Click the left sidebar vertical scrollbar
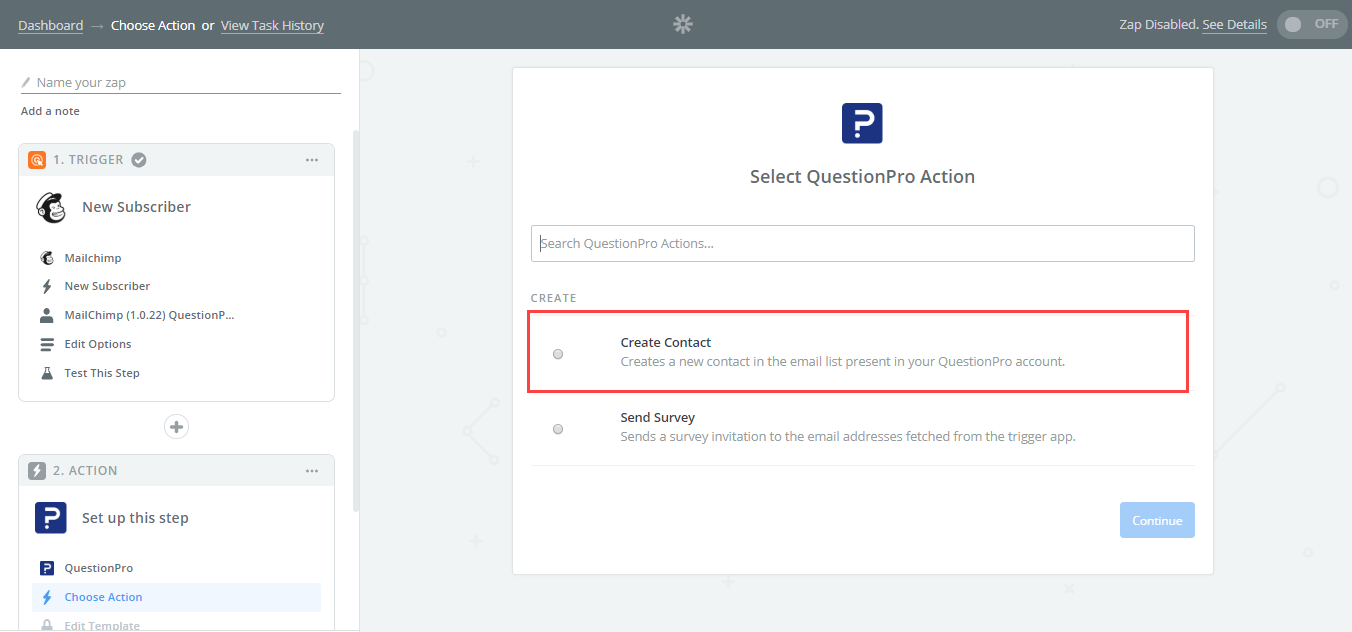 [355, 320]
